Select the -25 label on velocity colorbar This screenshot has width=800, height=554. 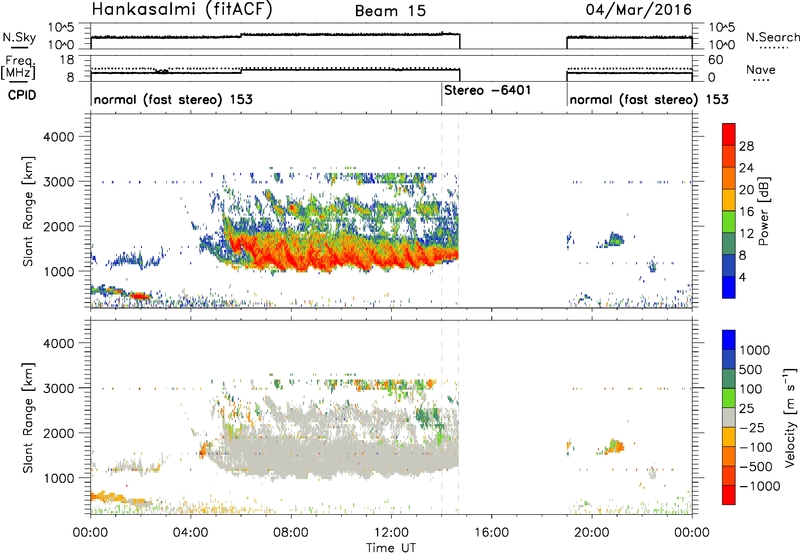point(753,427)
